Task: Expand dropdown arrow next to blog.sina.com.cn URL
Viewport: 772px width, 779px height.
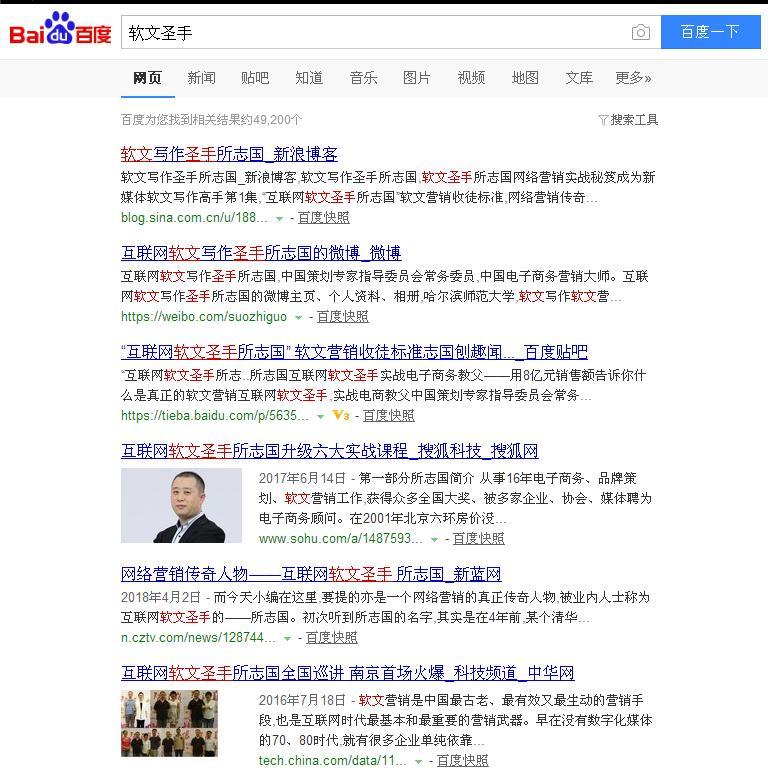Action: [280, 219]
